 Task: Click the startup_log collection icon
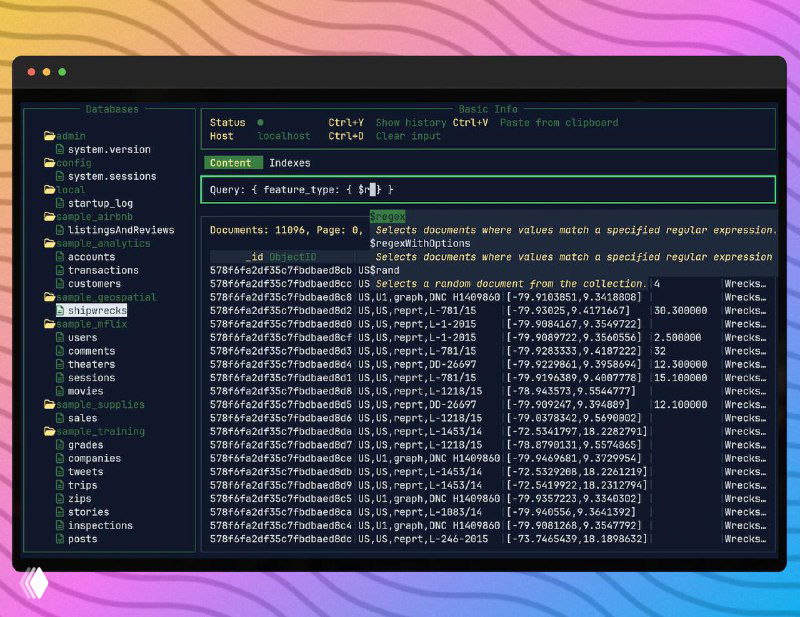click(62, 202)
